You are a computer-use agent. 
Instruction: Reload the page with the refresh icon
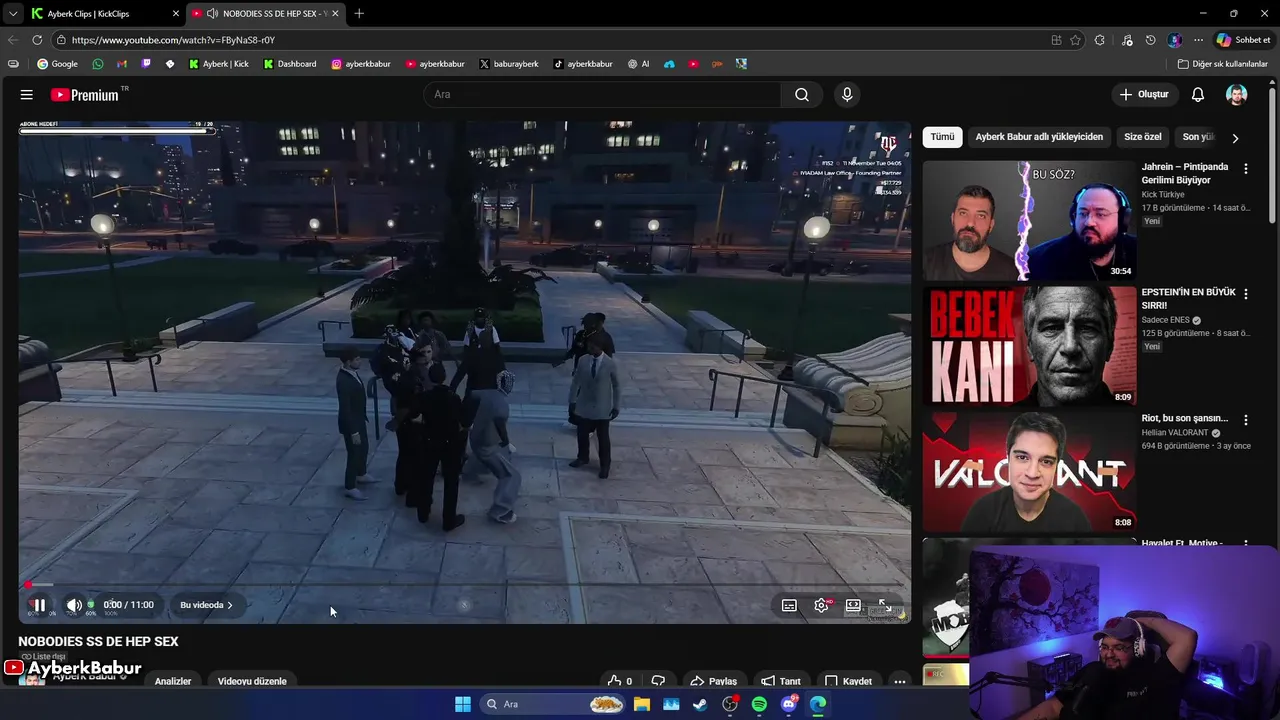tap(37, 40)
